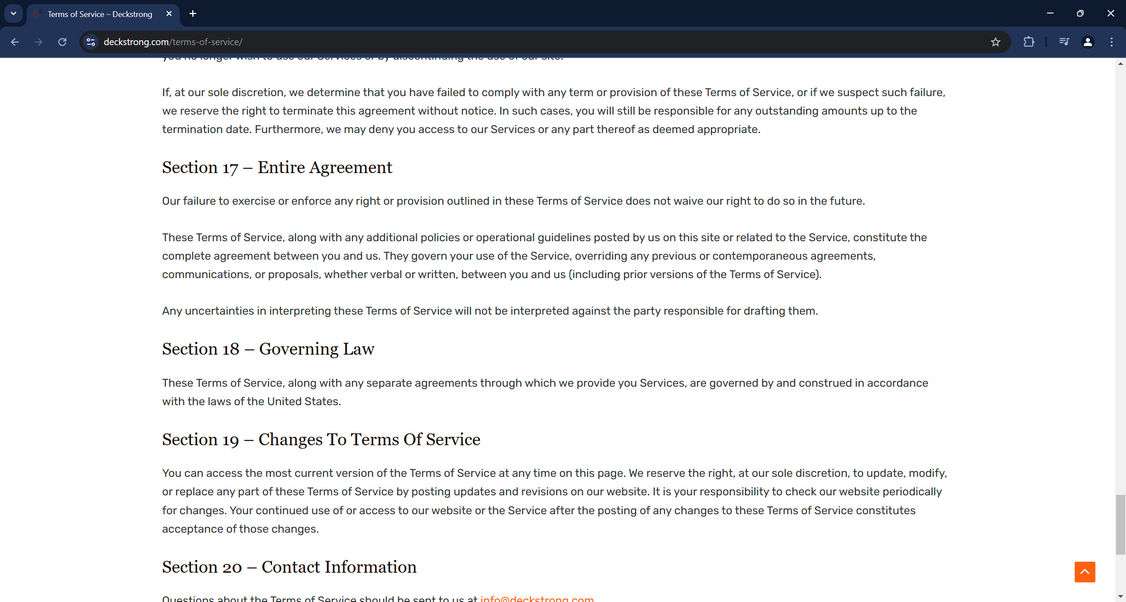Click the orange back-to-top arrow button

(x=1084, y=572)
